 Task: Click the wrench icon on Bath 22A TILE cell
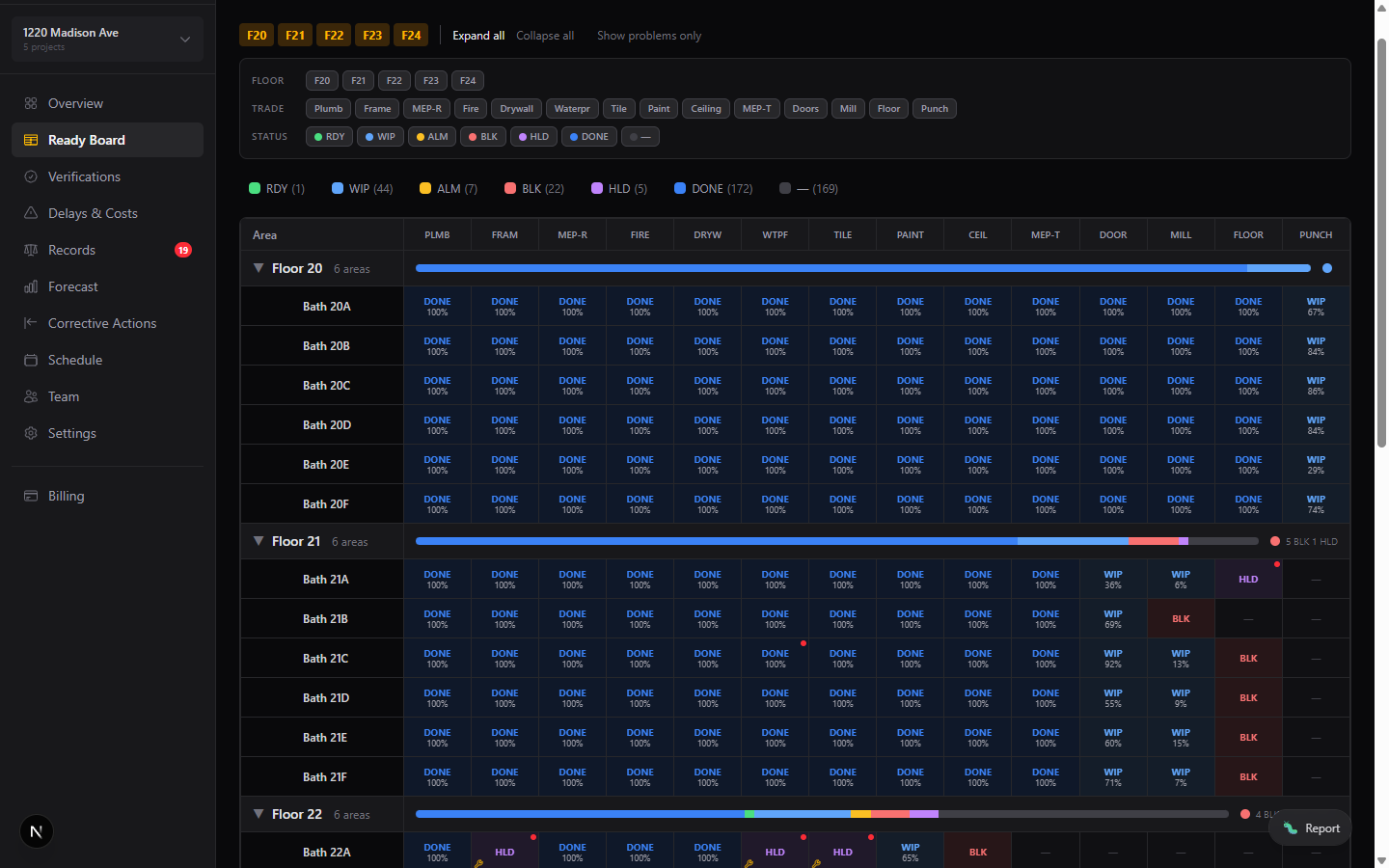(816, 863)
